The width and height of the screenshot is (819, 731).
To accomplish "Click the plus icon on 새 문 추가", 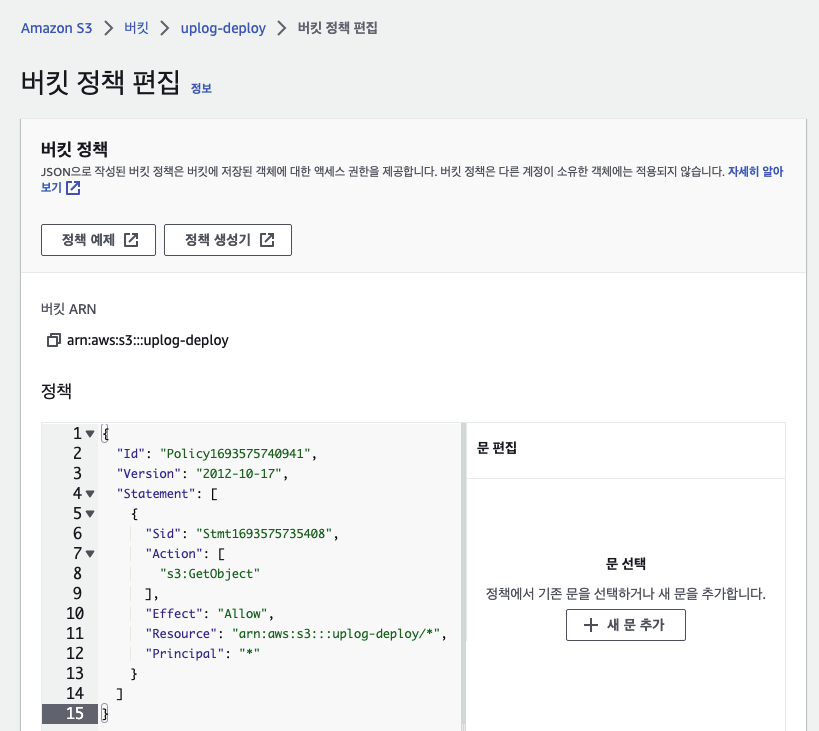I will (x=590, y=625).
